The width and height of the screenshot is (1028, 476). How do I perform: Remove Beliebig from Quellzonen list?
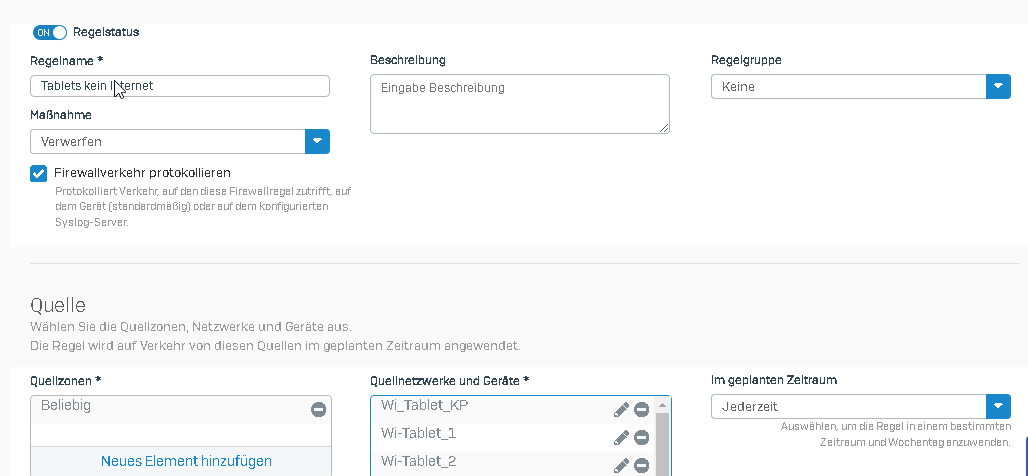click(x=318, y=410)
